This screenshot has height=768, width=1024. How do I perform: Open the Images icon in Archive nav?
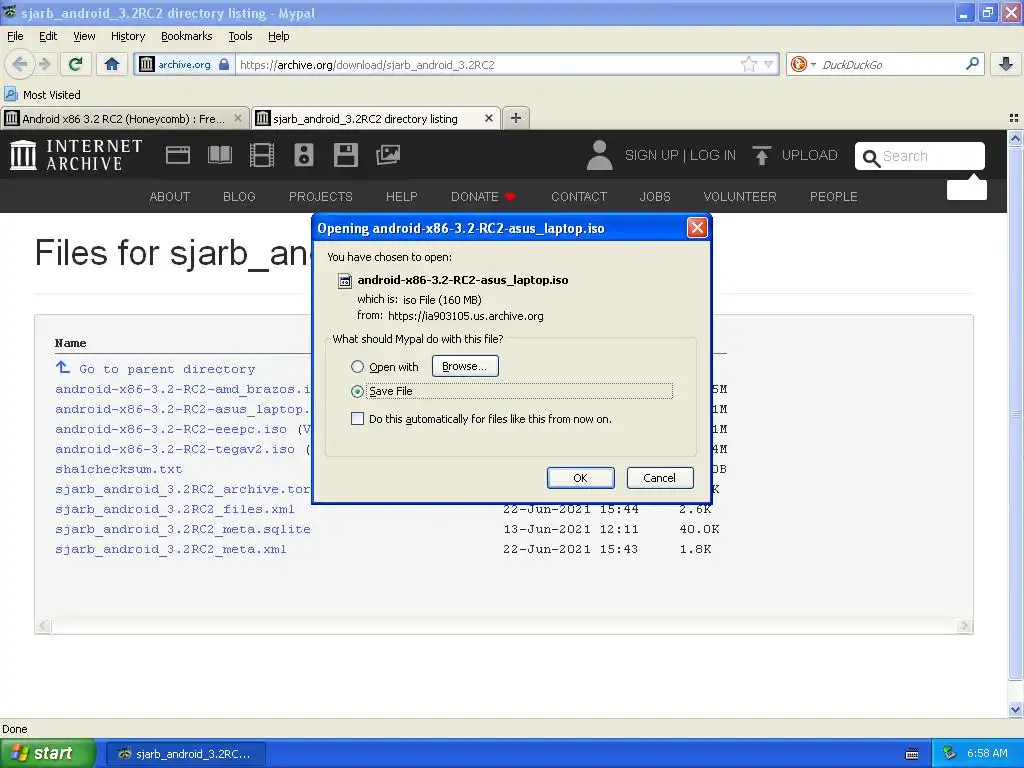tap(388, 155)
